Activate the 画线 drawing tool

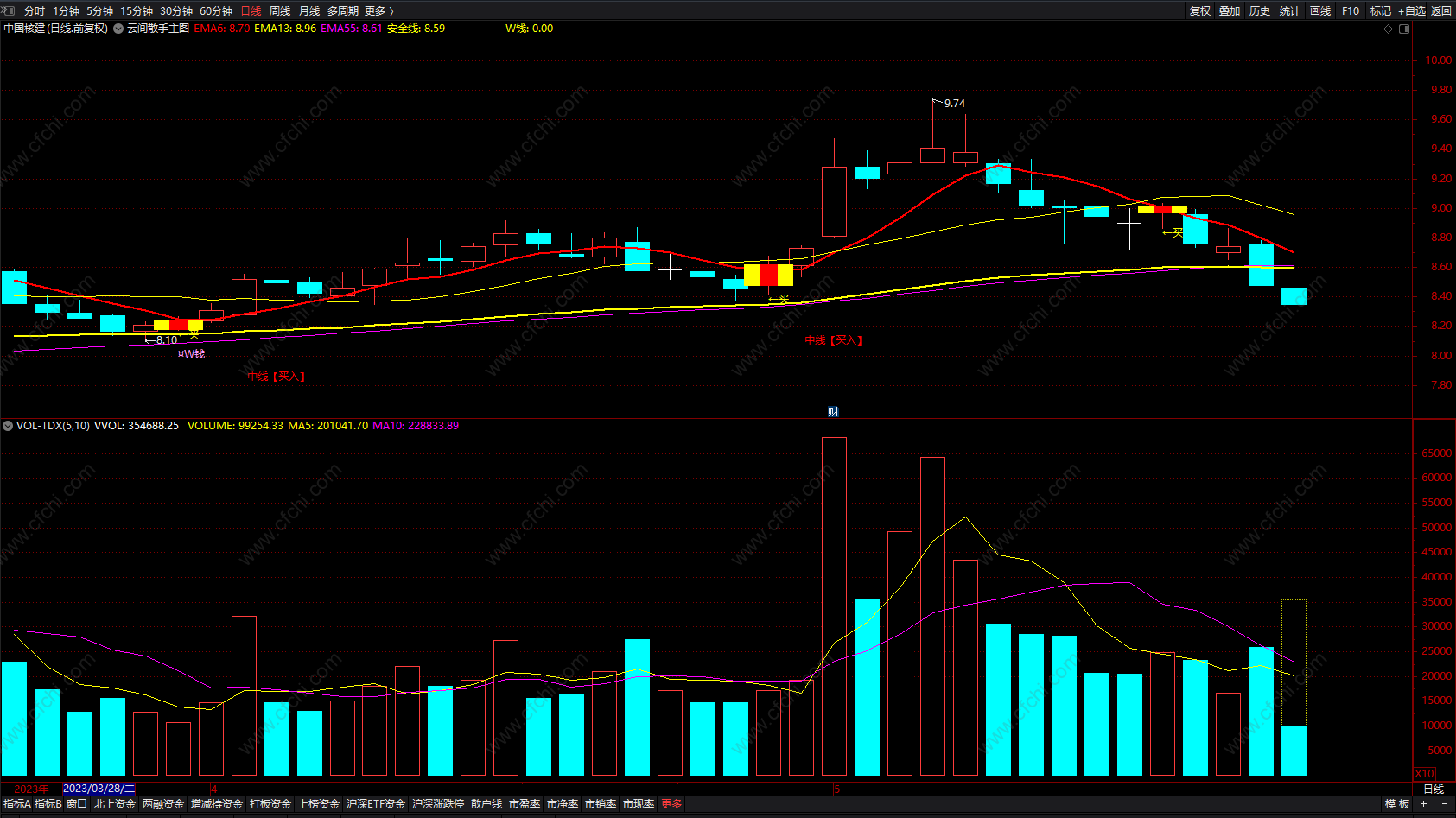coord(1320,11)
